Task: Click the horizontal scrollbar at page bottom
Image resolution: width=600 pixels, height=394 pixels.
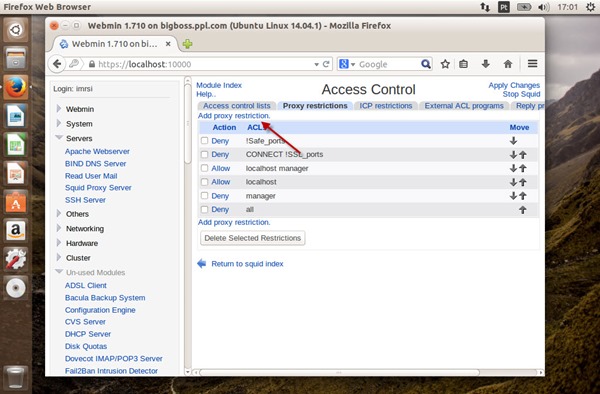Action: [339, 372]
